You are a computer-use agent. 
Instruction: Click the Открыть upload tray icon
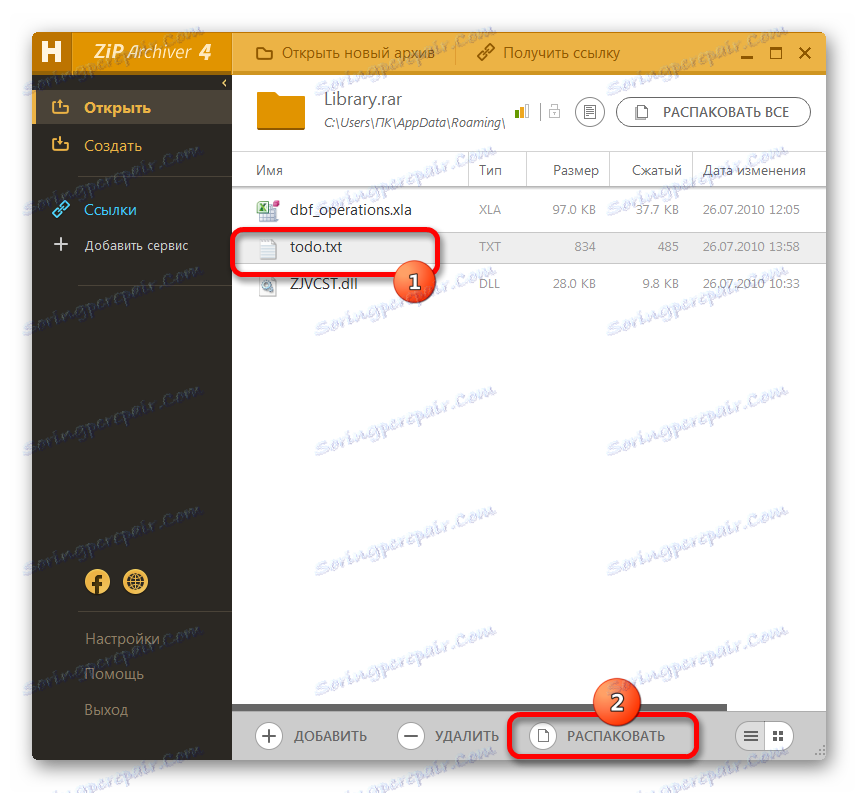coord(60,107)
